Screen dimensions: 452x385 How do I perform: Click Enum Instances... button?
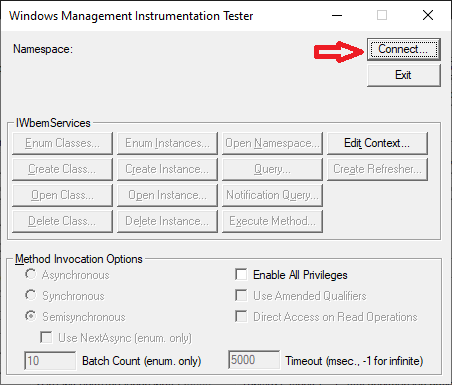(x=167, y=143)
